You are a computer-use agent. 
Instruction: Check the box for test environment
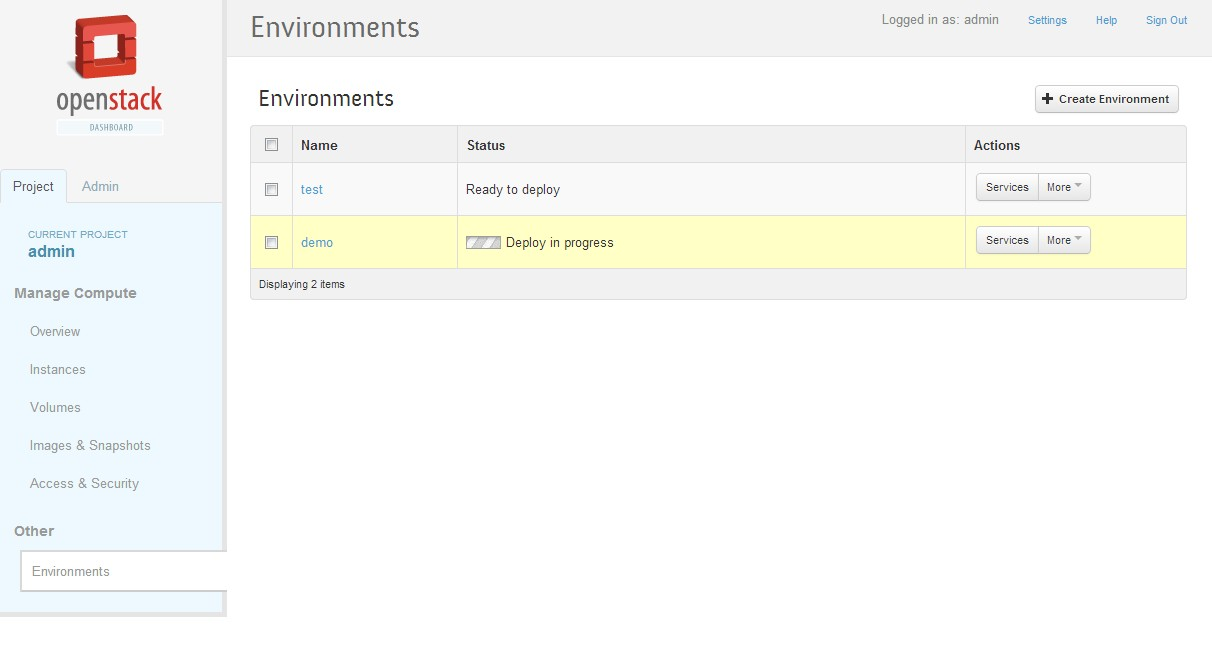point(271,189)
